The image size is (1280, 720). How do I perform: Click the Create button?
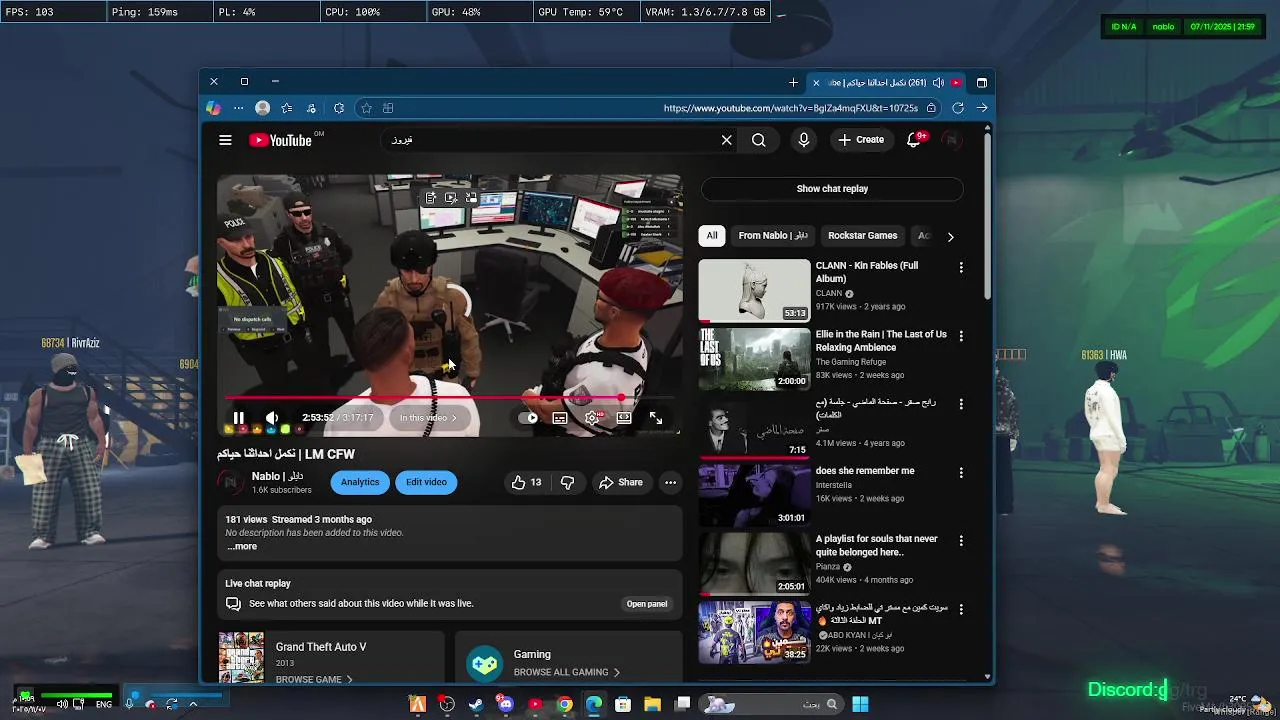click(862, 140)
